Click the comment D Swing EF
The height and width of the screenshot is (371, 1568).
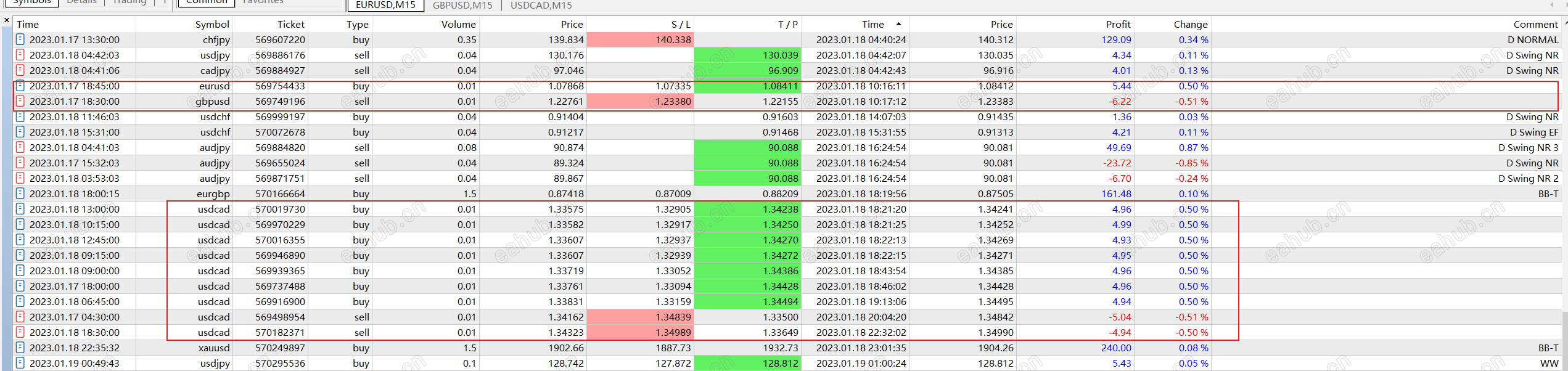[x=1534, y=132]
